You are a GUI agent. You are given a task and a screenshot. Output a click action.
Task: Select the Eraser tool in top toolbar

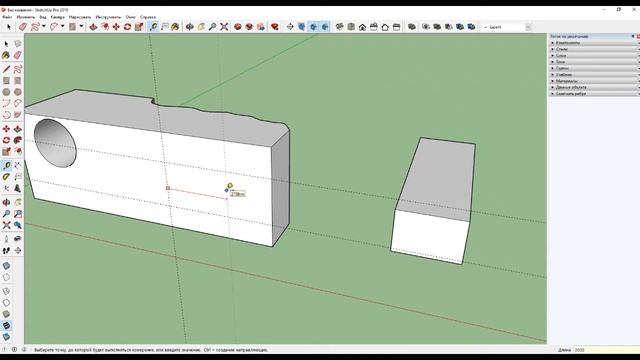[x=22, y=27]
